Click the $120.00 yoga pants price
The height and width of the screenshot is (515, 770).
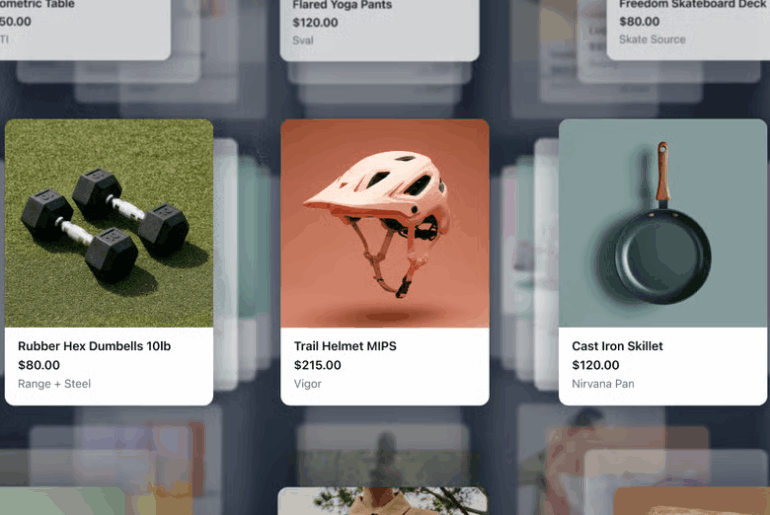tap(315, 23)
